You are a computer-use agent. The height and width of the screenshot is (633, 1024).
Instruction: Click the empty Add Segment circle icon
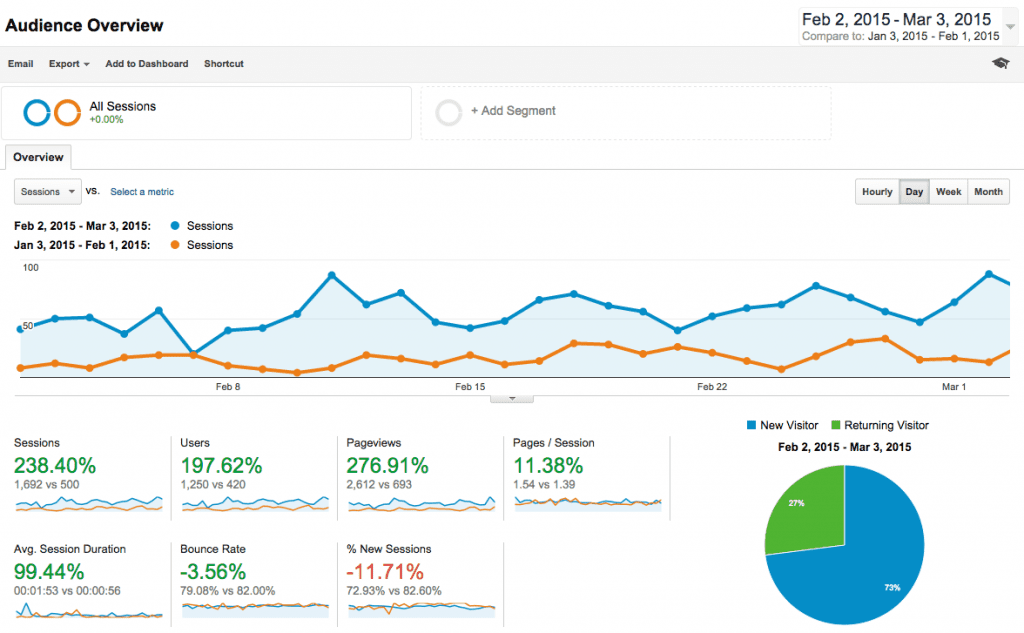coord(450,112)
